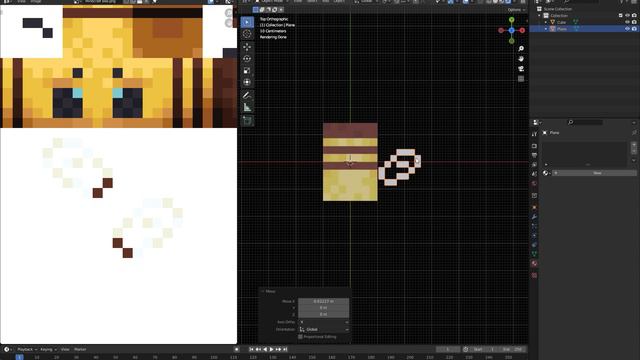640x360 pixels.
Task: Hide Cube in viewport with eye icon
Action: pos(627,22)
